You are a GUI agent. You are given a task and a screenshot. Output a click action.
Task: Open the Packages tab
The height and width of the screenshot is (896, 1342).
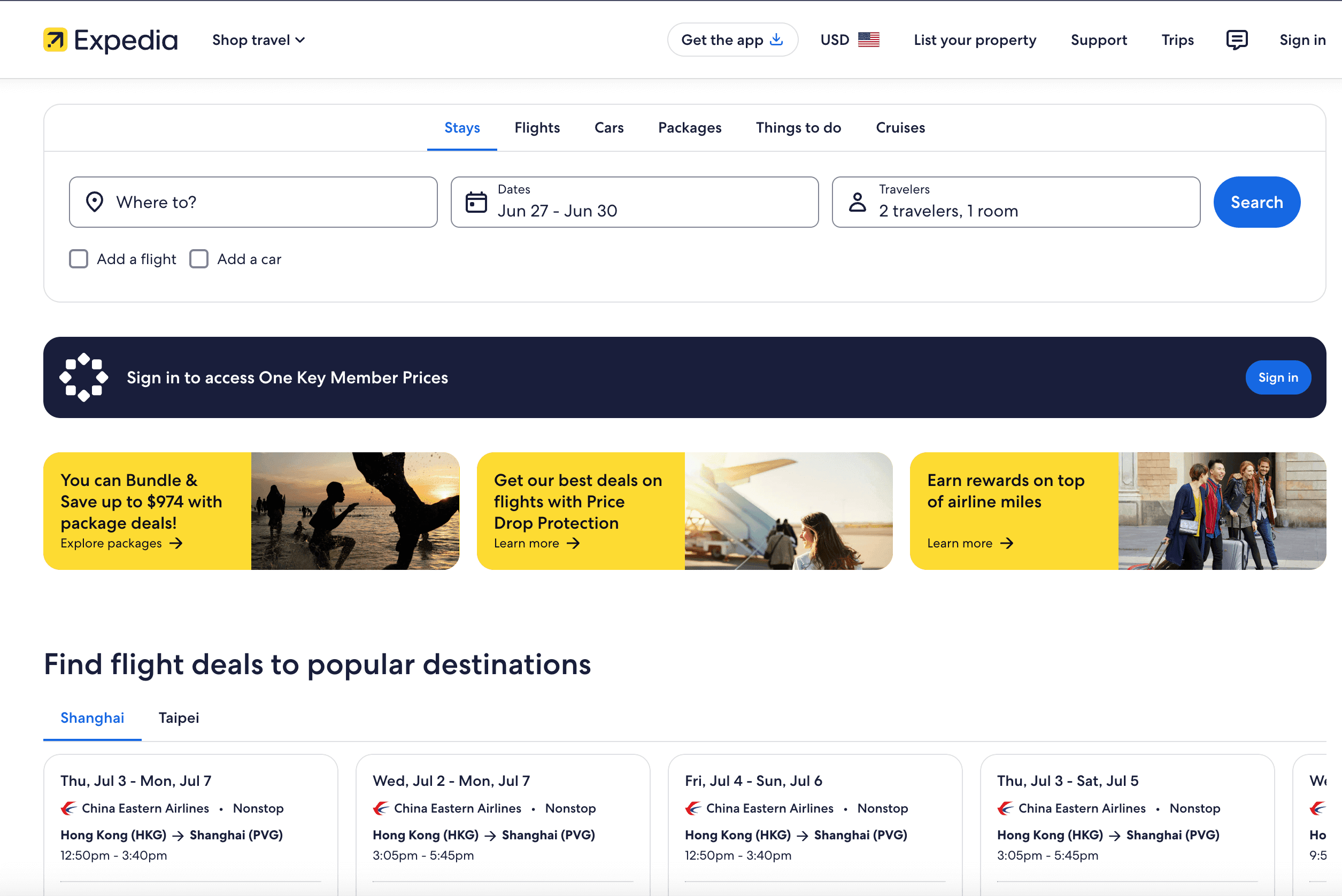pos(690,128)
